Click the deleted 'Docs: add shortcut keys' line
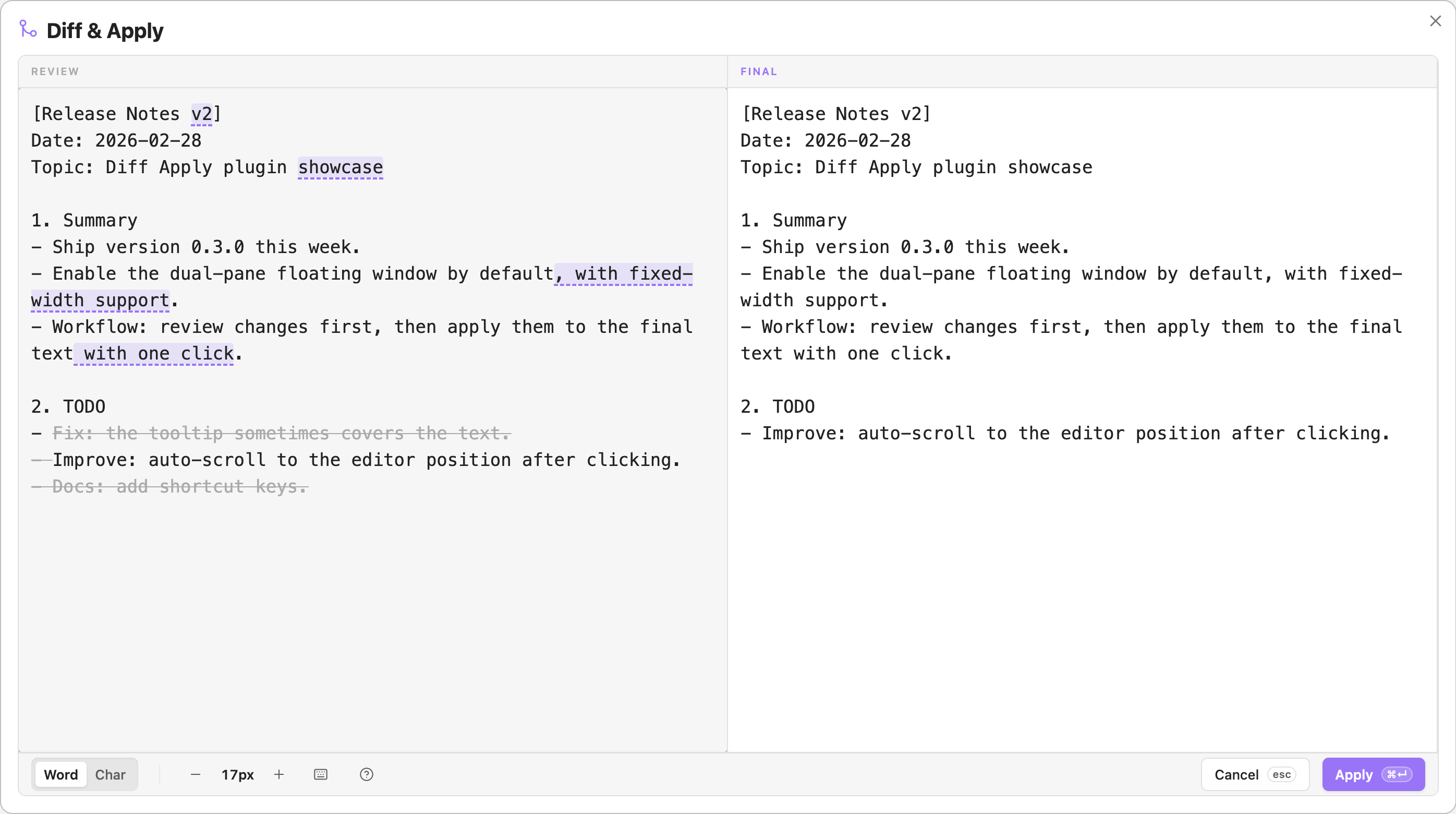The height and width of the screenshot is (814, 1456). [x=169, y=487]
